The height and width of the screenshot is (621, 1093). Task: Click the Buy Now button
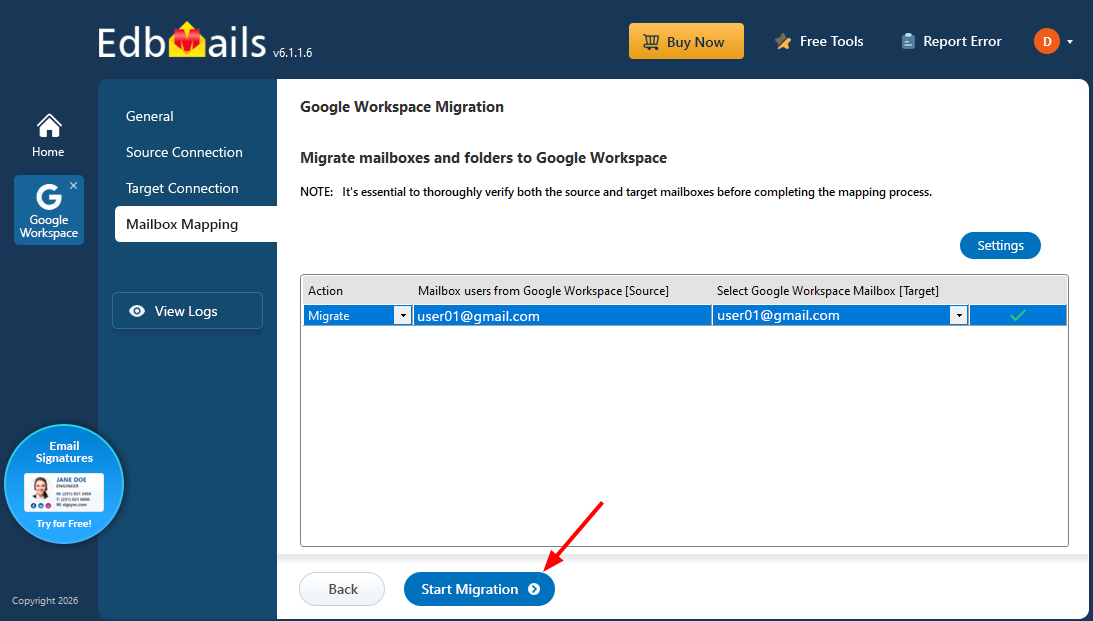(x=686, y=41)
